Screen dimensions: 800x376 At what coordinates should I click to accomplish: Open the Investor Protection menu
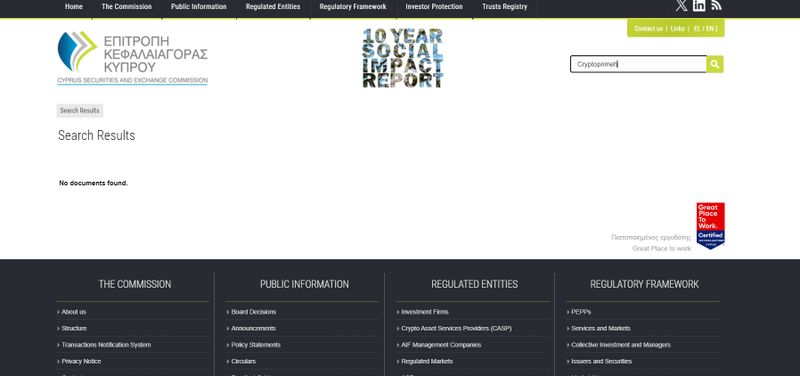[434, 7]
